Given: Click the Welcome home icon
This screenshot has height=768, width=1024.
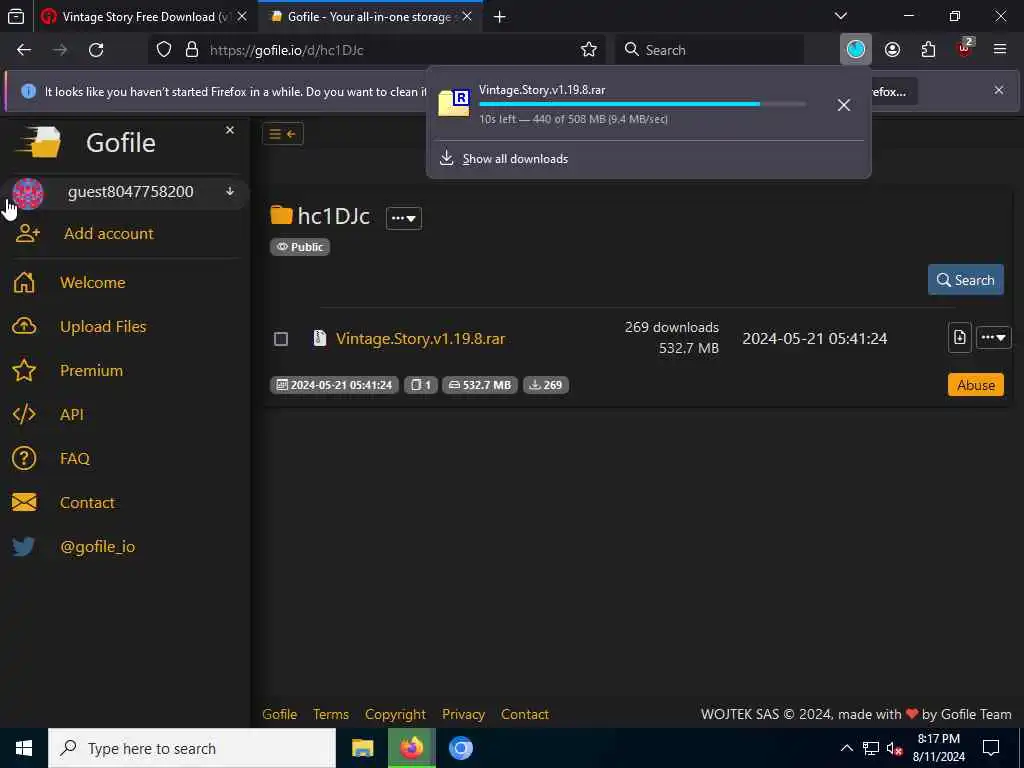Looking at the screenshot, I should (x=24, y=282).
